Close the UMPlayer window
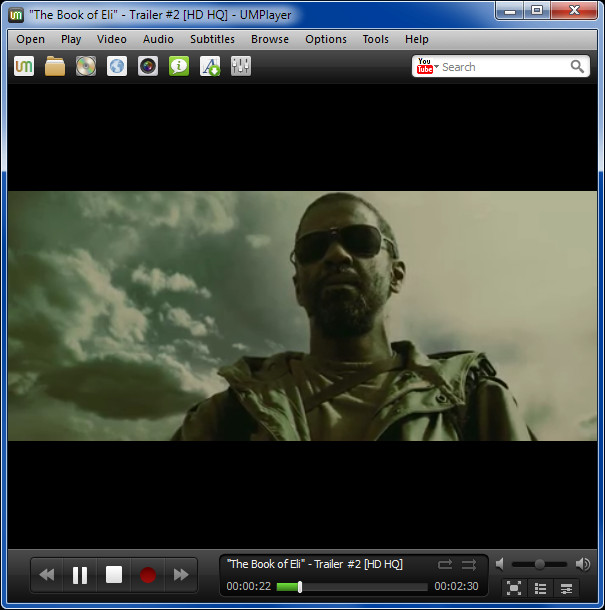The height and width of the screenshot is (610, 605). coord(574,11)
